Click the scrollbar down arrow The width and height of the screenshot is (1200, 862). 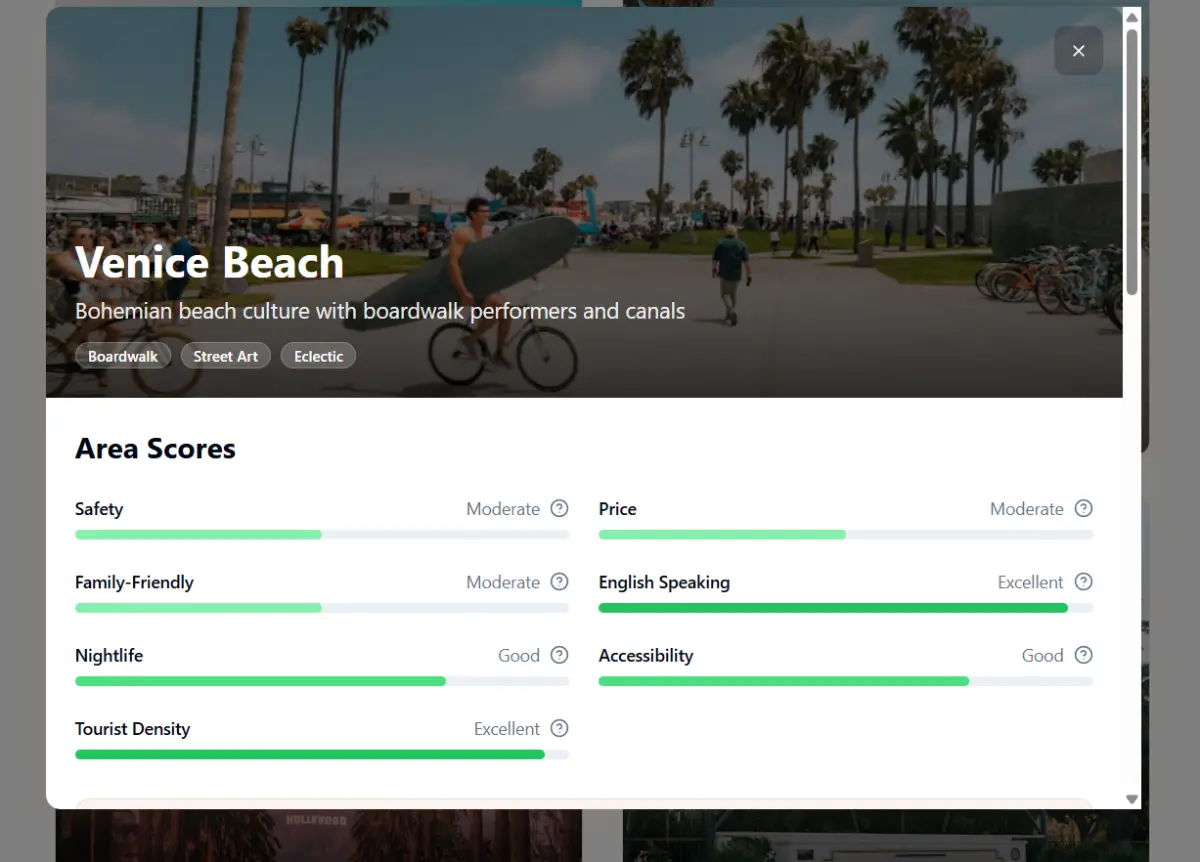pyautogui.click(x=1132, y=799)
